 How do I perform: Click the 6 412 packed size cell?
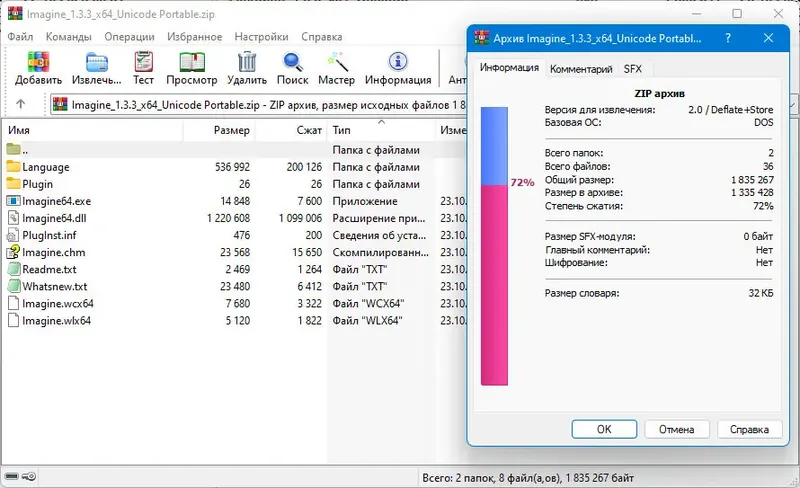(310, 286)
